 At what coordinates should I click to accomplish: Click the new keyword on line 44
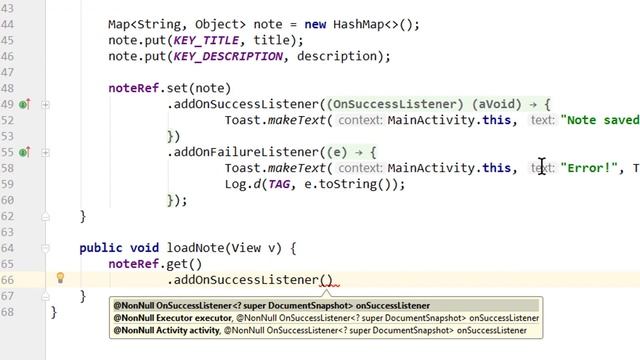point(315,24)
